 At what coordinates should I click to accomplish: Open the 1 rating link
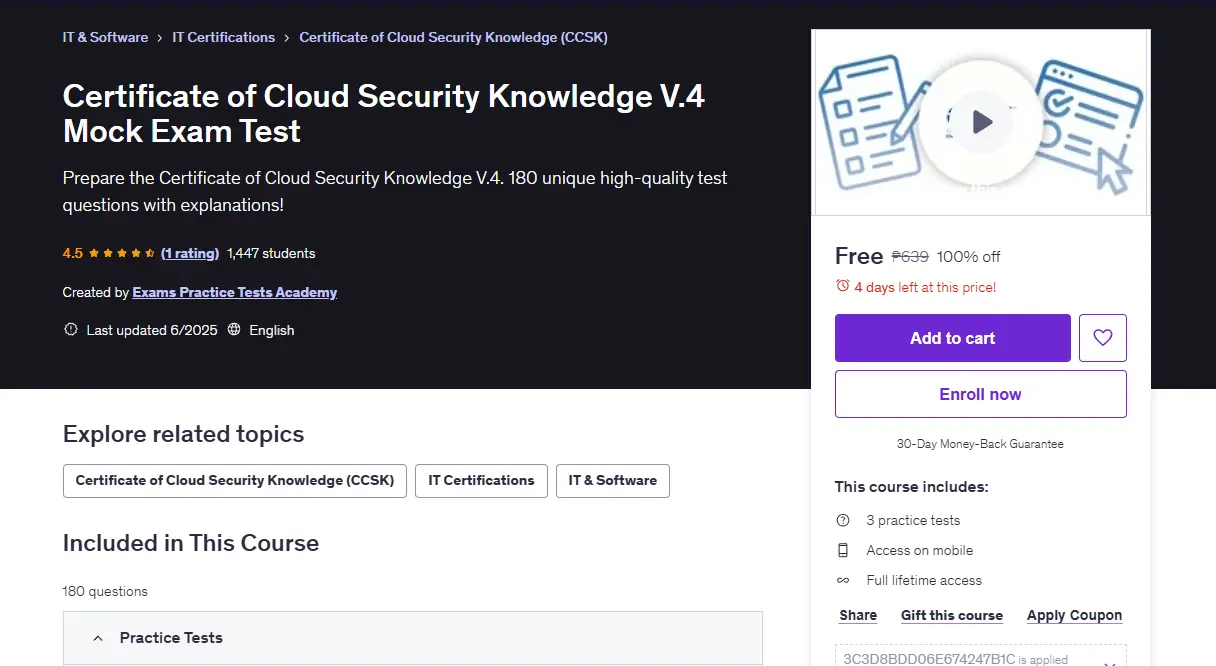[190, 253]
